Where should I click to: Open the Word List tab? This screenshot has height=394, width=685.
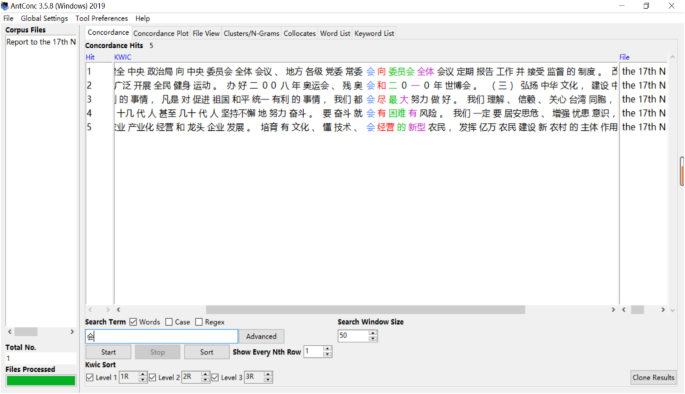[335, 33]
